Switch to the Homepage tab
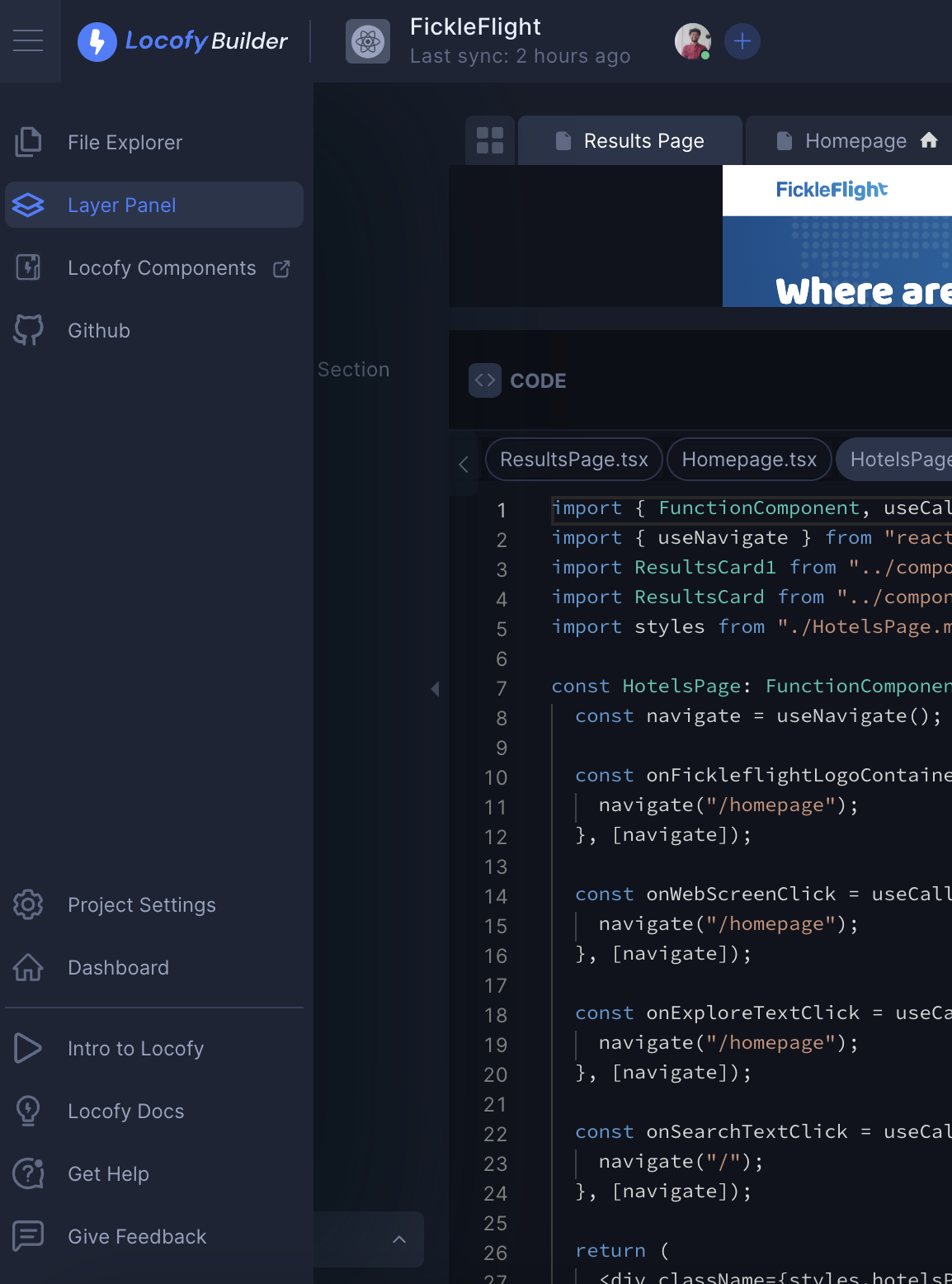The height and width of the screenshot is (1284, 952). pos(855,141)
